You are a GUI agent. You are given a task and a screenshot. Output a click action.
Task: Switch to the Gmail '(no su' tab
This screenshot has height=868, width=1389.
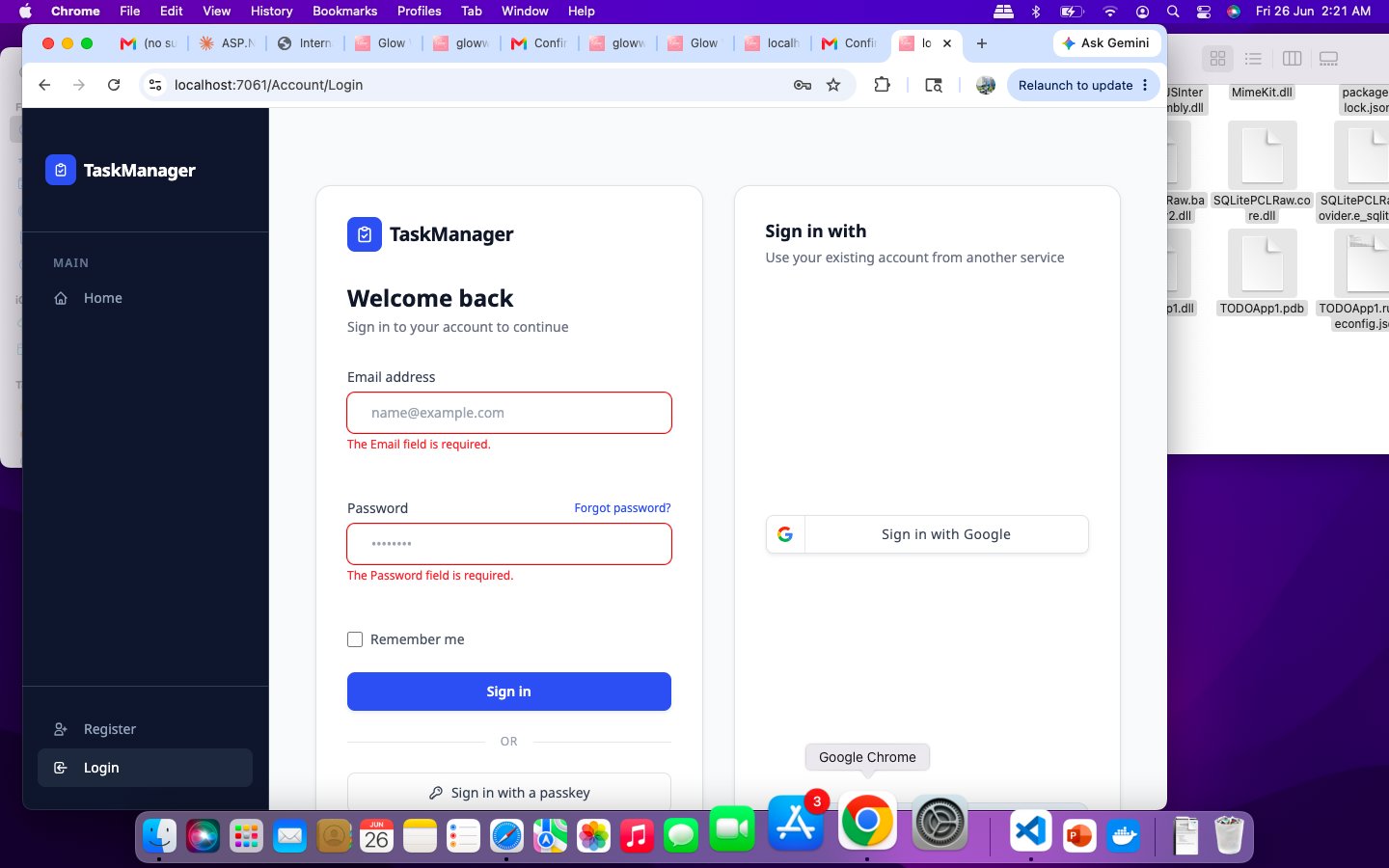coord(149,43)
